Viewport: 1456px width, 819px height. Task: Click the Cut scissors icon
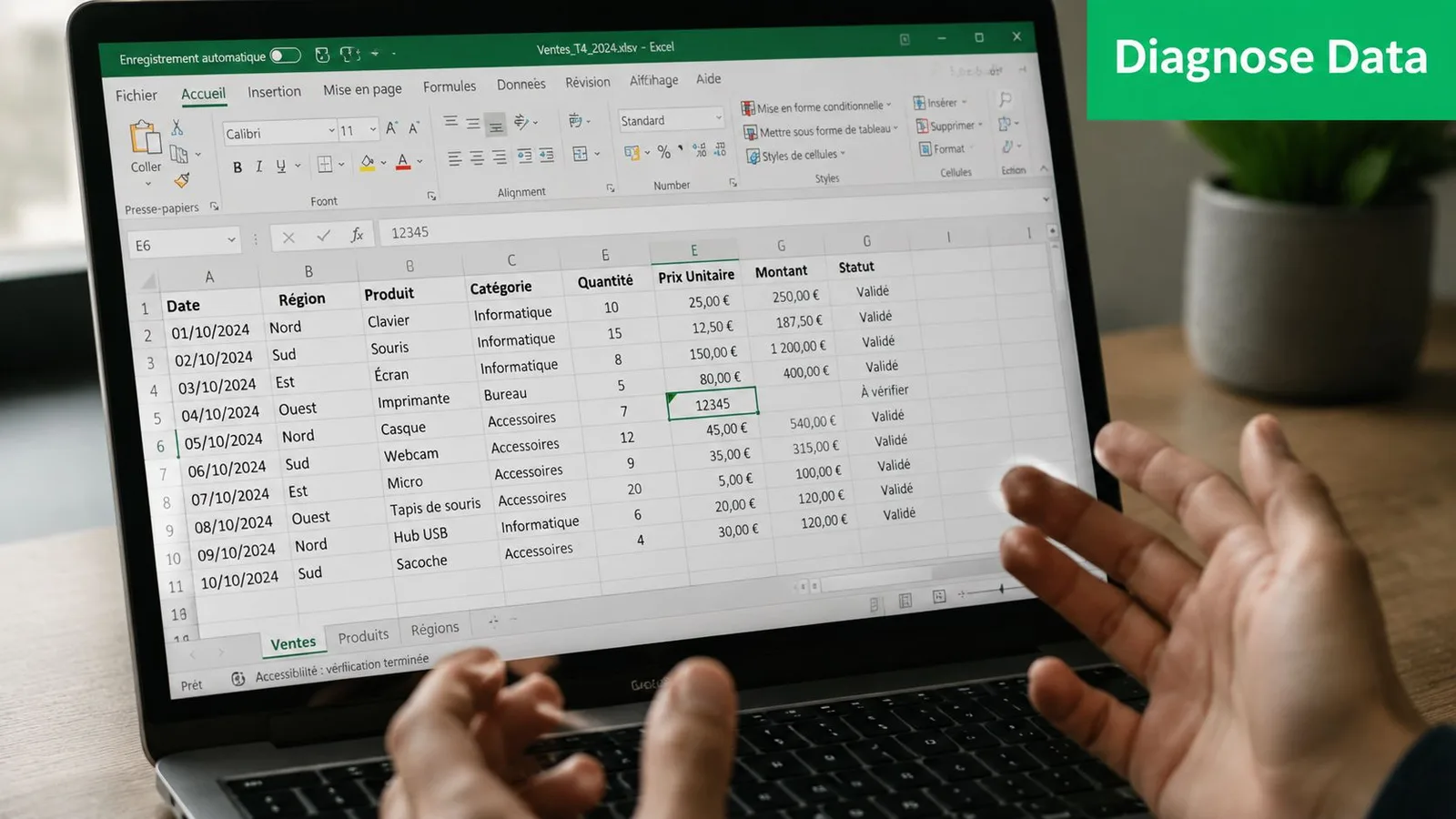point(177,127)
